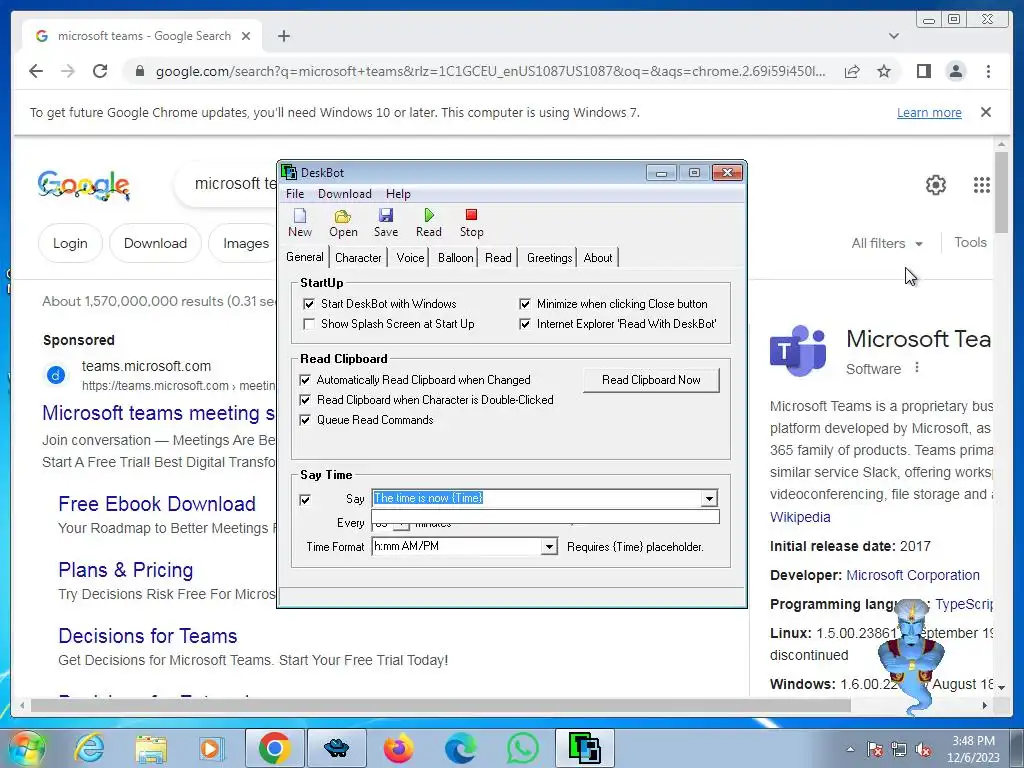1024x768 pixels.
Task: Open the DeskBot File menu
Action: coord(295,194)
